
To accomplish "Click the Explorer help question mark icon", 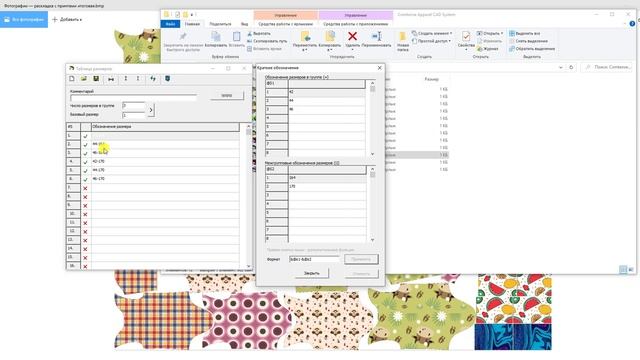I will (632, 24).
